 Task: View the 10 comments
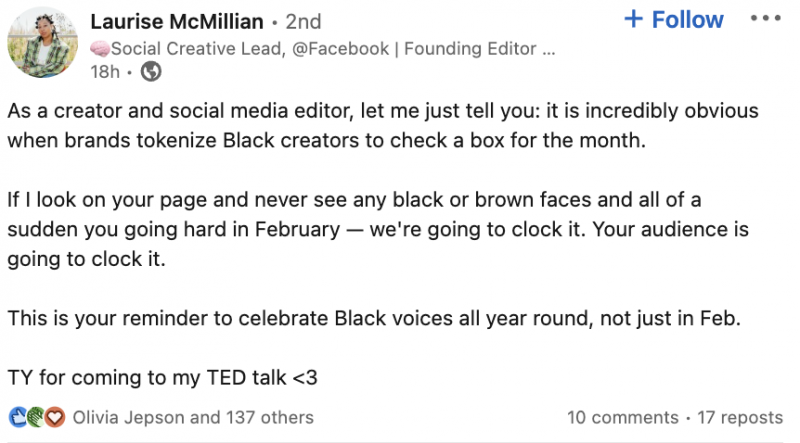pyautogui.click(x=622, y=417)
